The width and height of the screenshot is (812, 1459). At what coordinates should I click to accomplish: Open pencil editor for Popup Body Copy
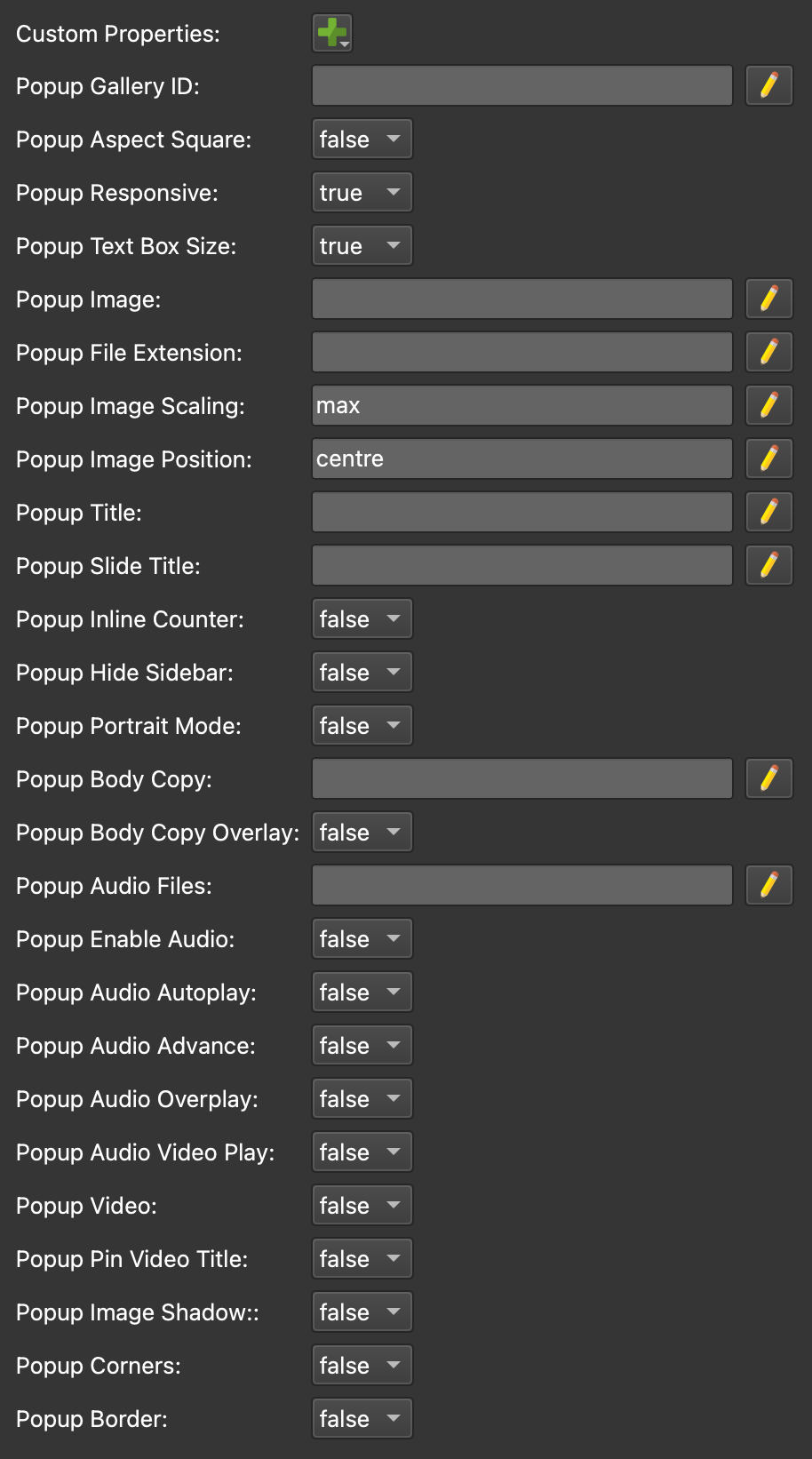coord(769,779)
